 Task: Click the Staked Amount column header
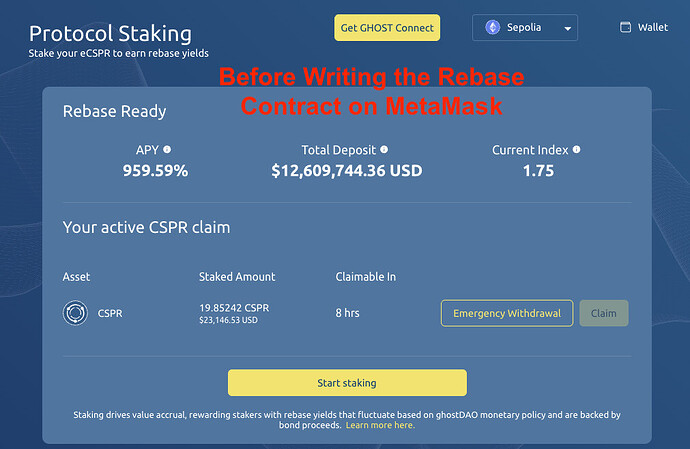coord(237,277)
